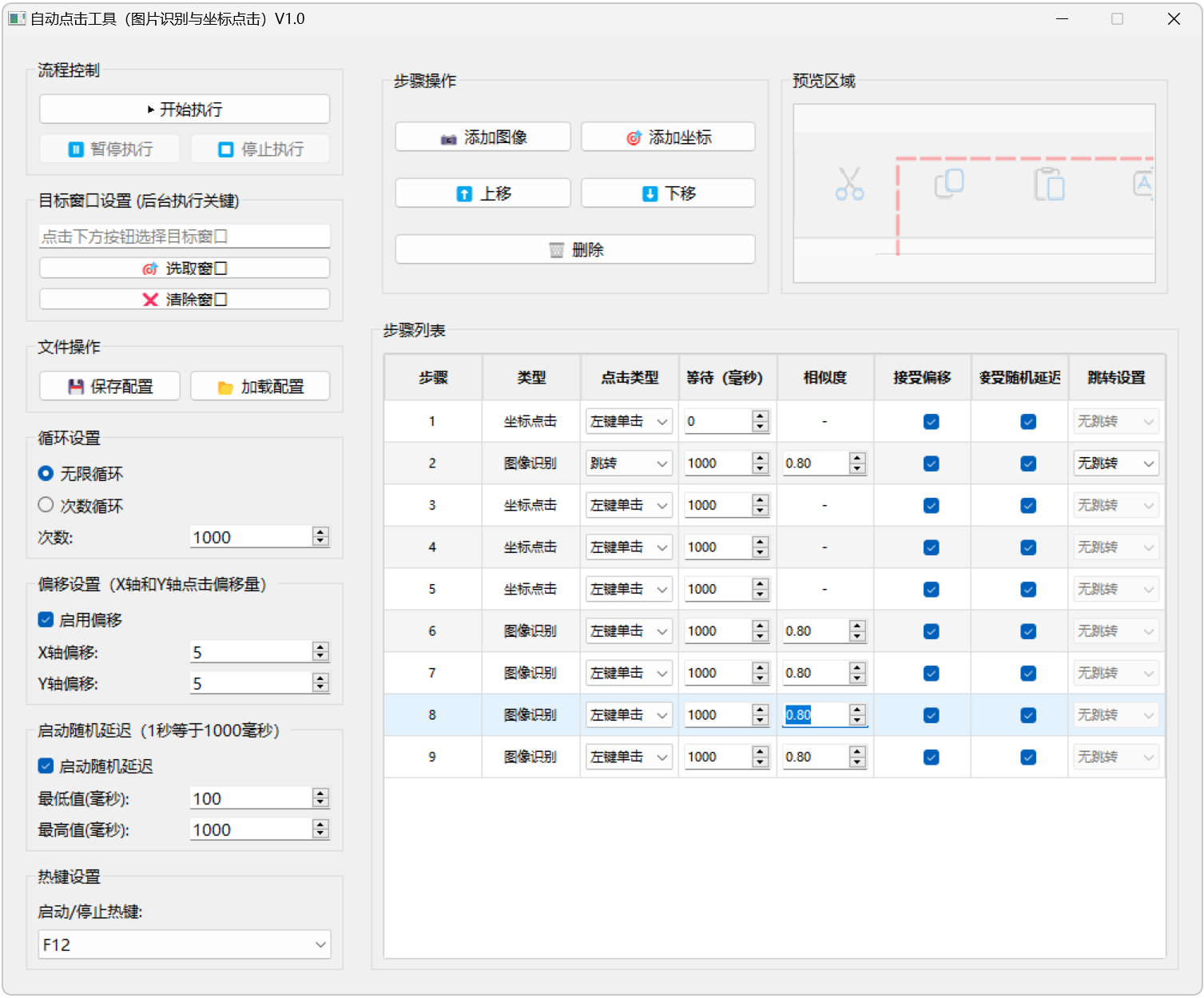Click the 相似度 column header

point(825,377)
